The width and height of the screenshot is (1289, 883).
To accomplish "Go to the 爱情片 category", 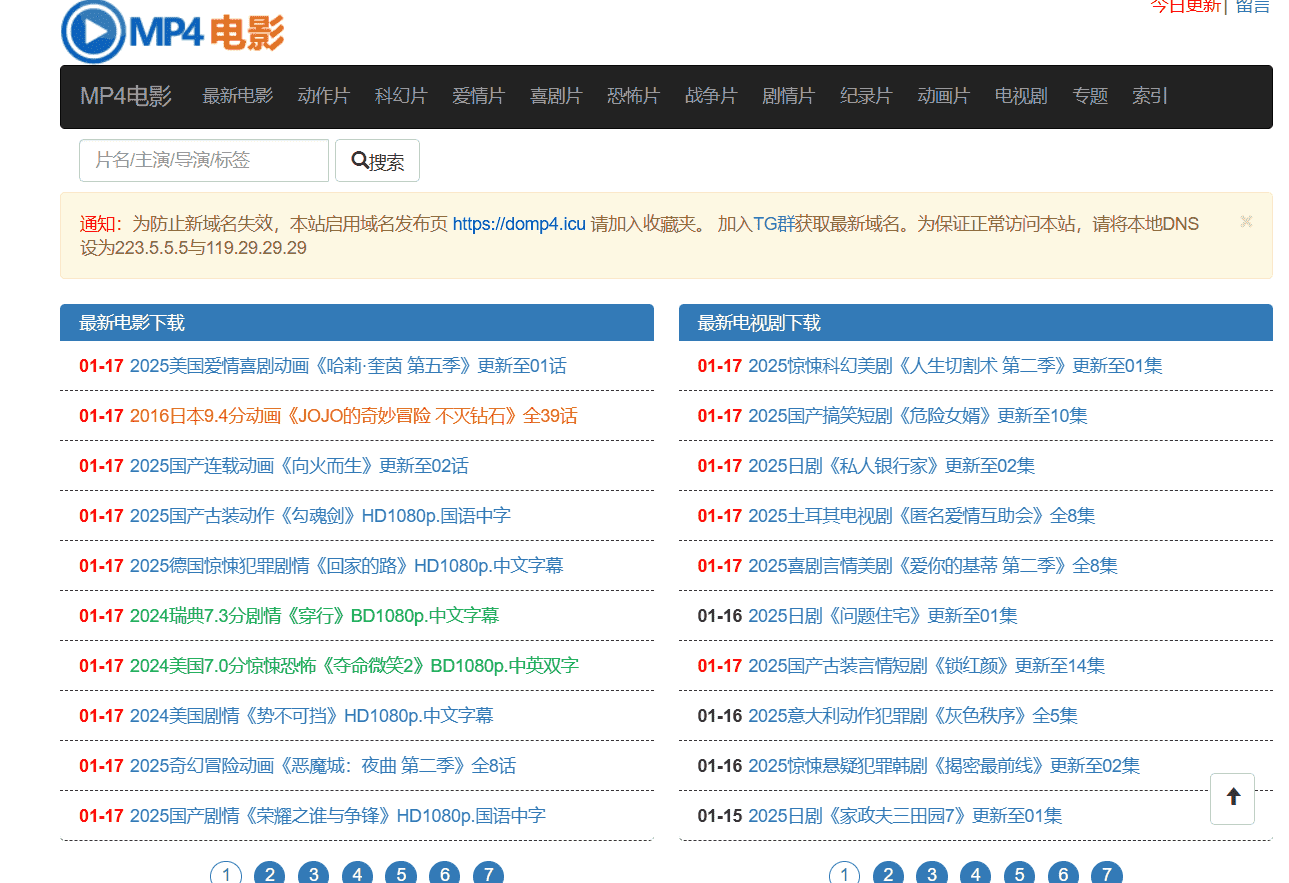I will pos(479,96).
